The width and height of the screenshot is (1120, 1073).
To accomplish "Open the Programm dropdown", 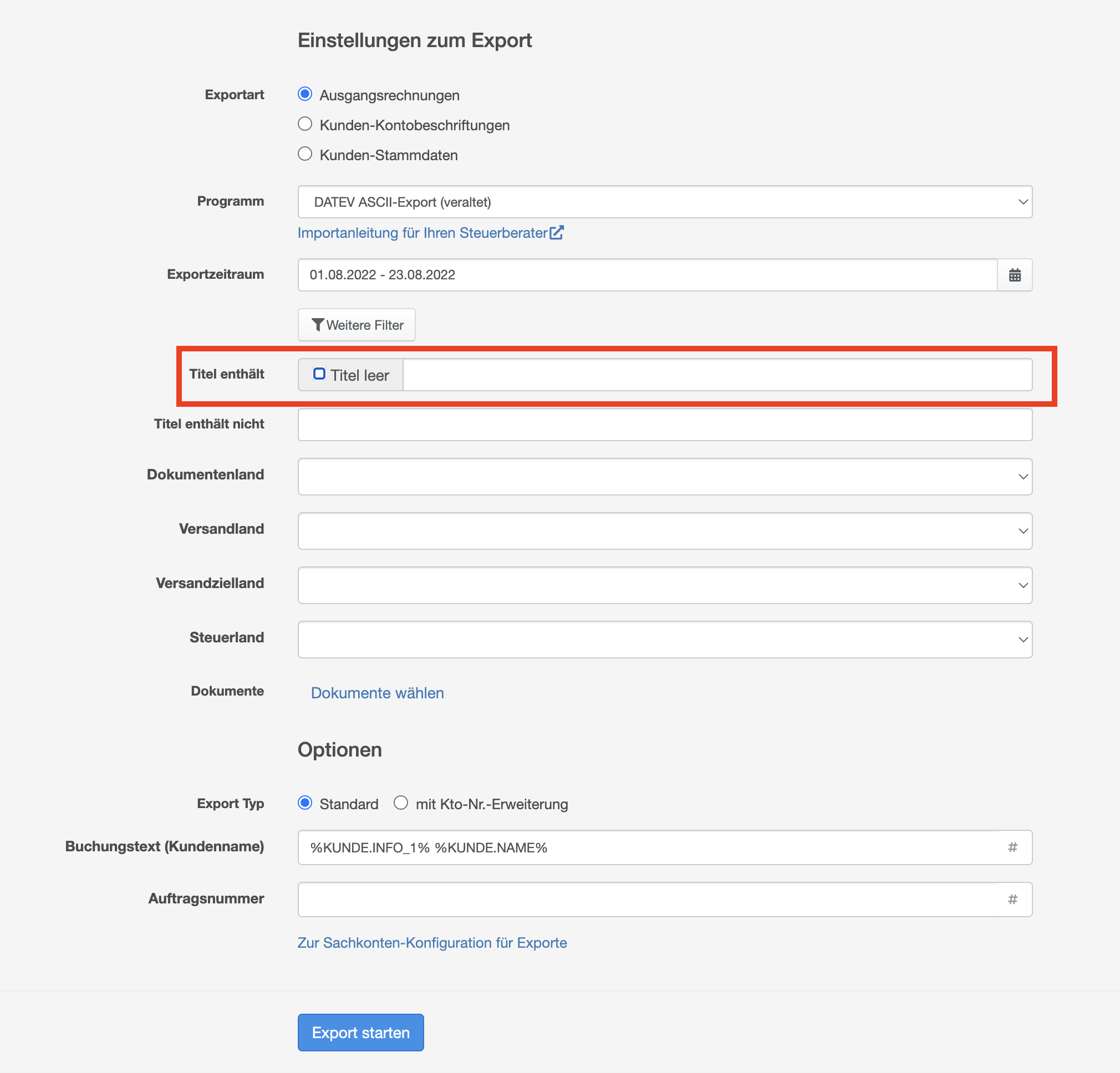I will (x=664, y=202).
